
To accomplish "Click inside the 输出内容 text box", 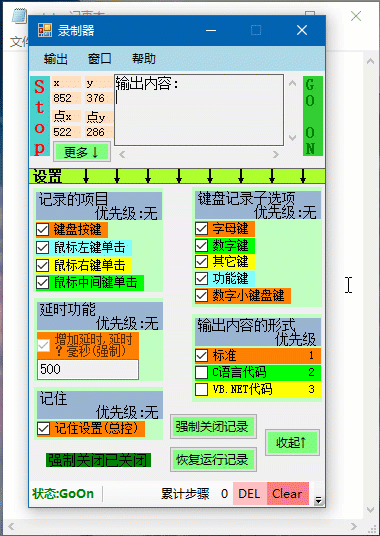I will 199,110.
